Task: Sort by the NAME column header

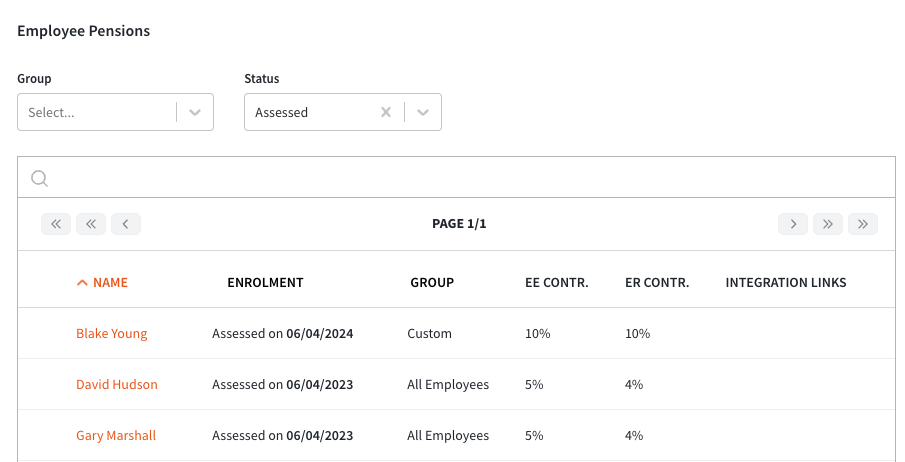Action: (x=110, y=282)
